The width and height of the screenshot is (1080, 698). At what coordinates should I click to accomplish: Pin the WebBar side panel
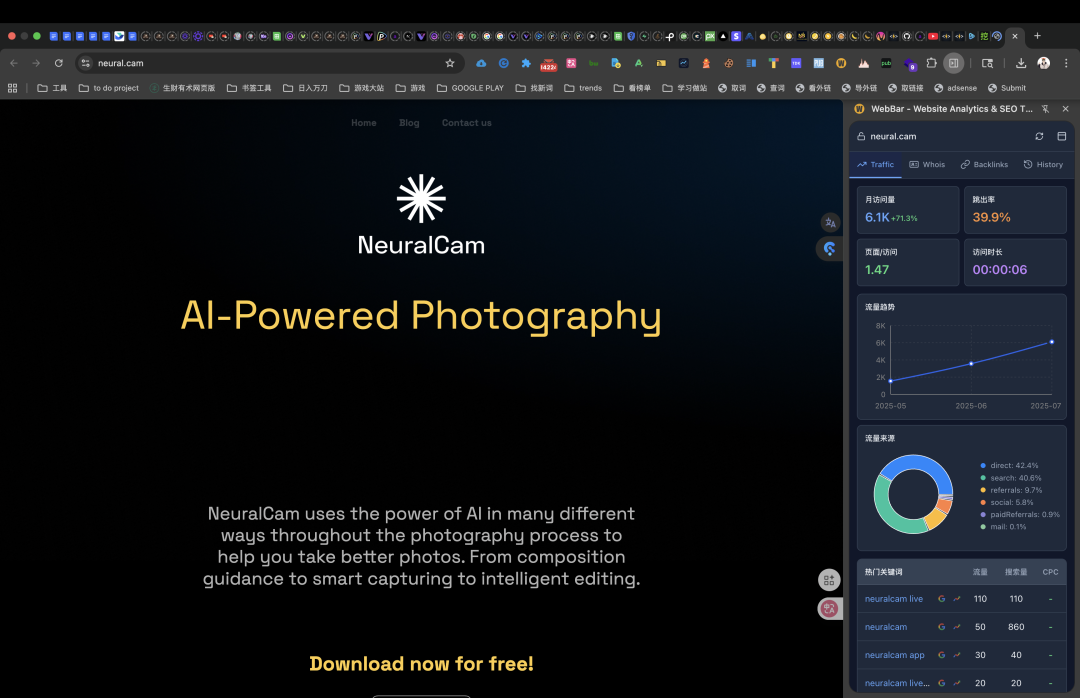coord(1046,109)
